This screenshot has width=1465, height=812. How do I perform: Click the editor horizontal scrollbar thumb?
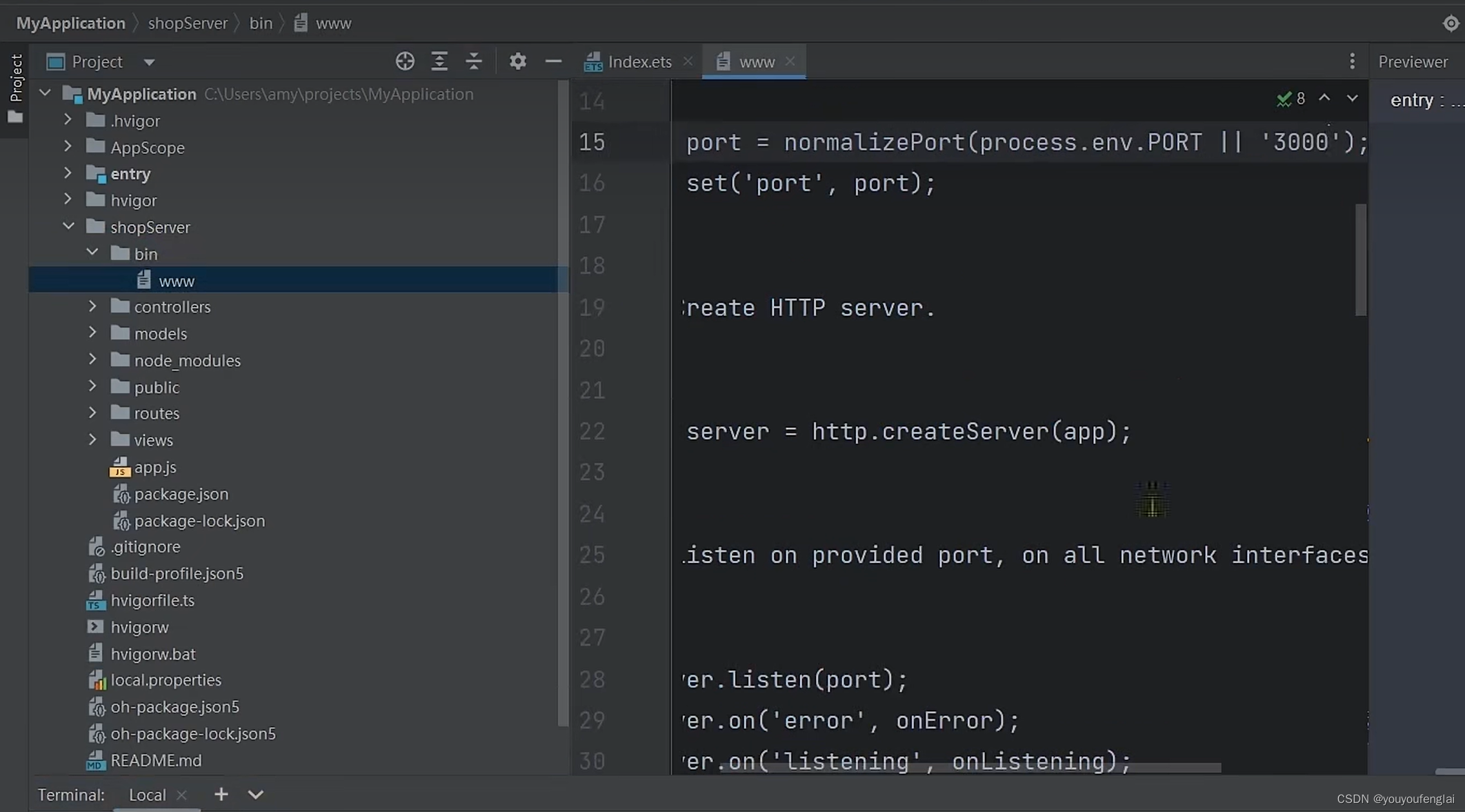coord(971,767)
